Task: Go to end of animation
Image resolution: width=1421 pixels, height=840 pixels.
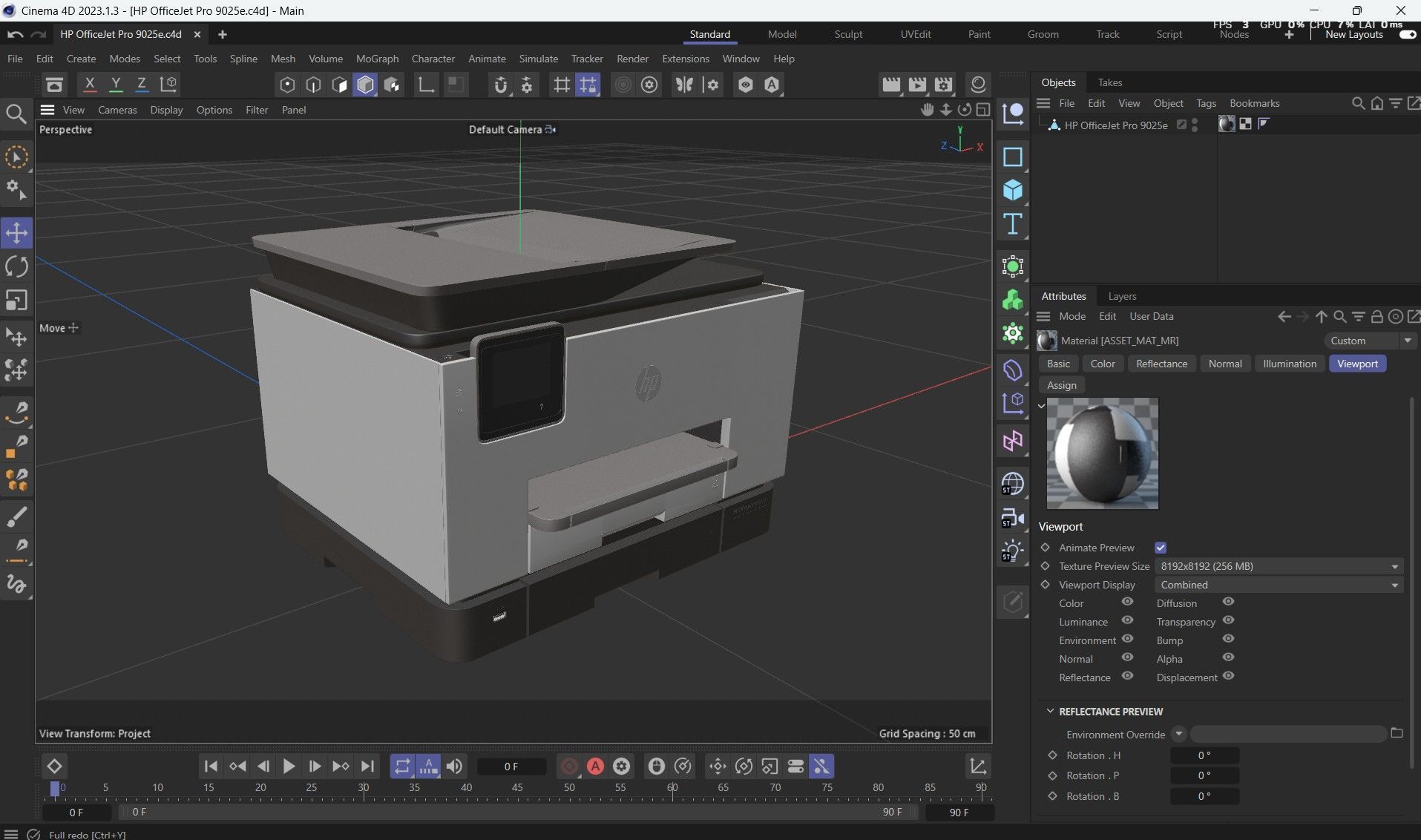Action: pyautogui.click(x=367, y=767)
